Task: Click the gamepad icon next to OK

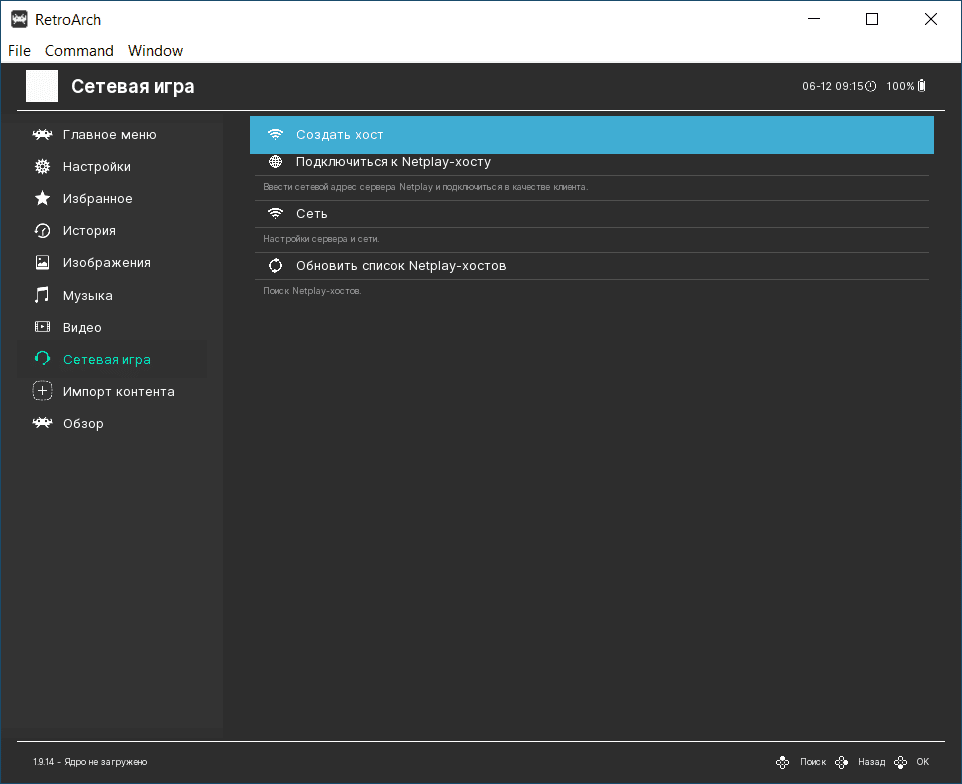Action: [x=900, y=762]
